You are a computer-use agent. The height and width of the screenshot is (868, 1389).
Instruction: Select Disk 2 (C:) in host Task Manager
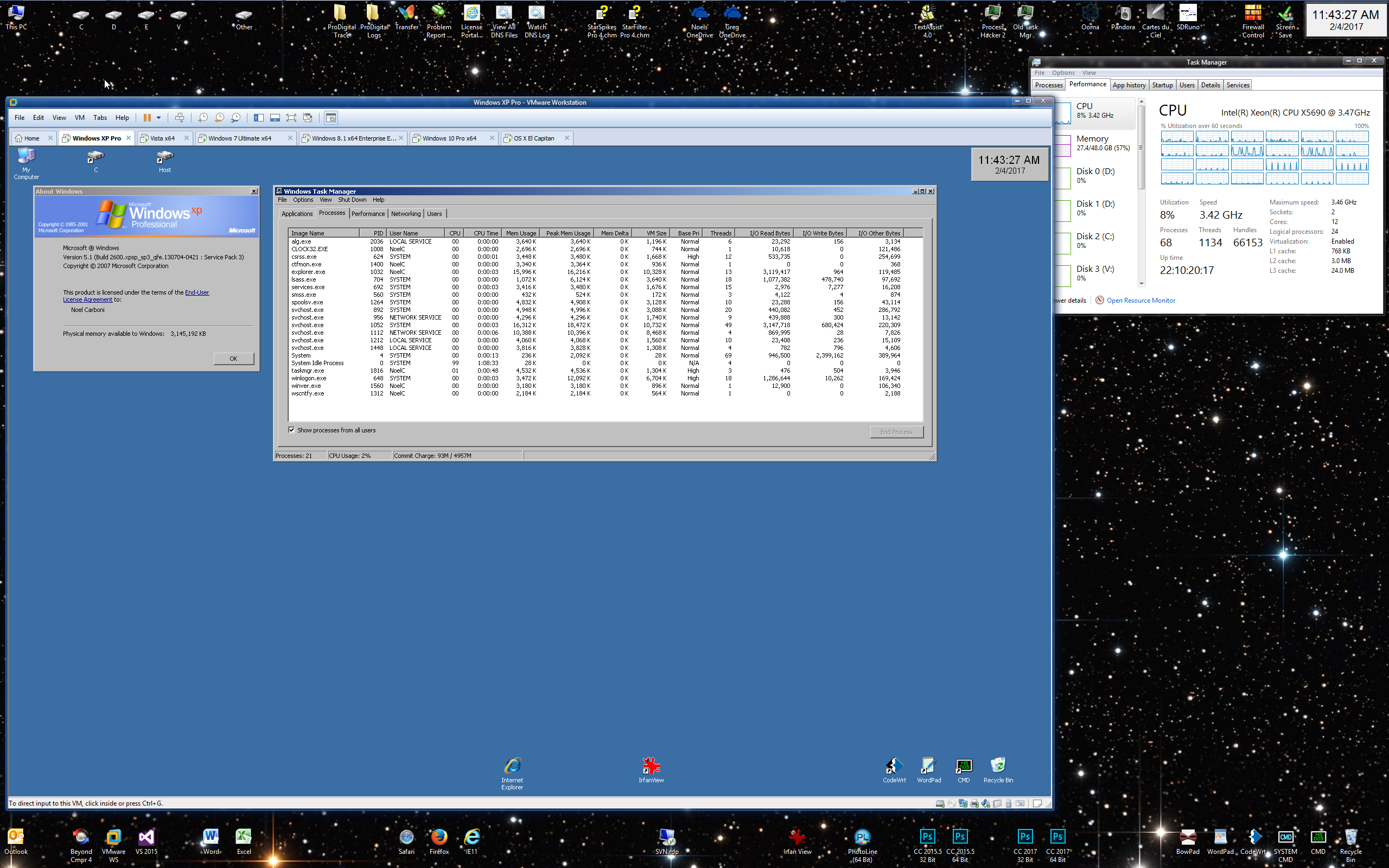click(x=1095, y=240)
